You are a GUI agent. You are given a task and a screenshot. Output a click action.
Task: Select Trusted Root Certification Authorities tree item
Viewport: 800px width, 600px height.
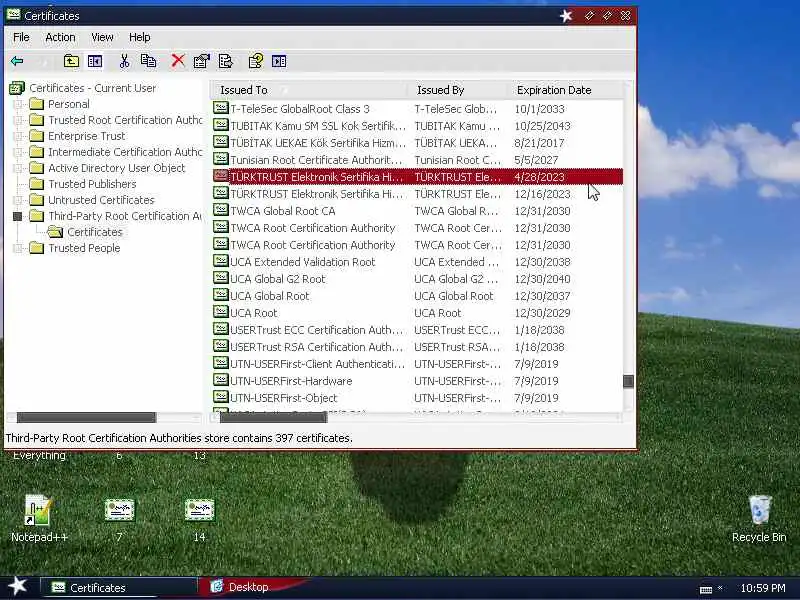(x=125, y=120)
